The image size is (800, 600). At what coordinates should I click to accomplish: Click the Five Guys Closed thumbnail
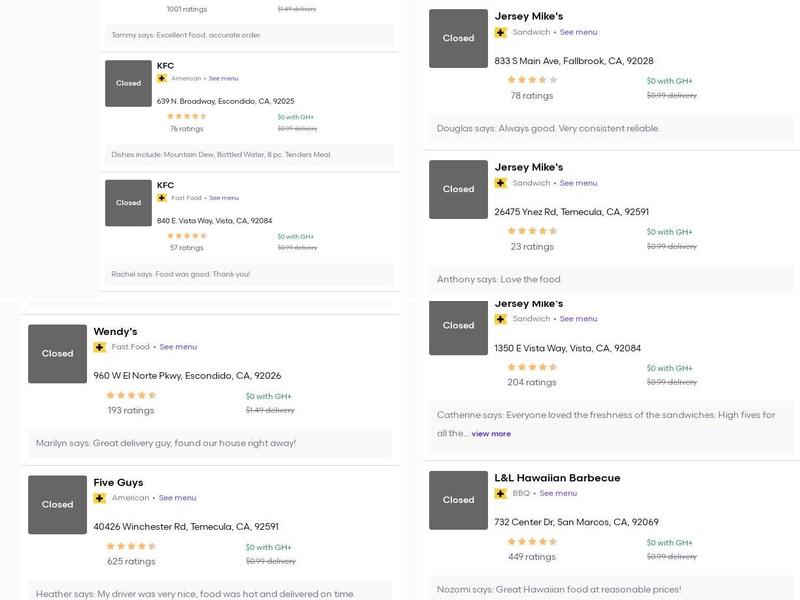click(x=58, y=505)
